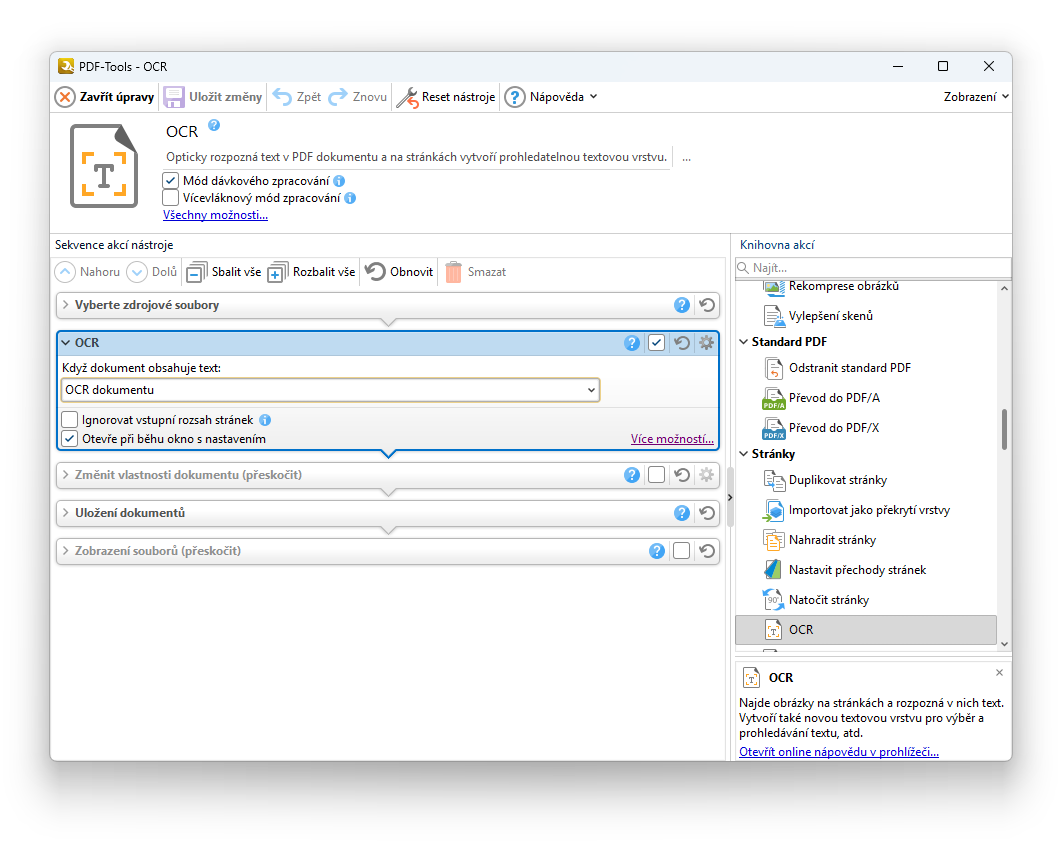
Task: Reset the Vyberte zdrojové soubory step
Action: tap(707, 305)
